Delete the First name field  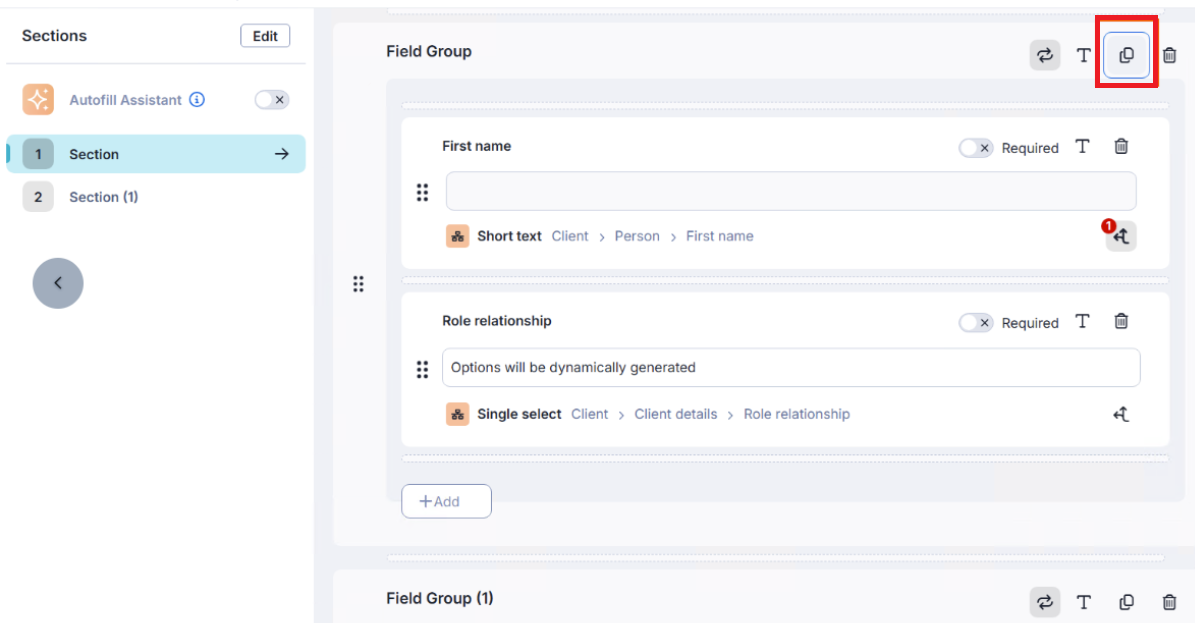coord(1121,147)
